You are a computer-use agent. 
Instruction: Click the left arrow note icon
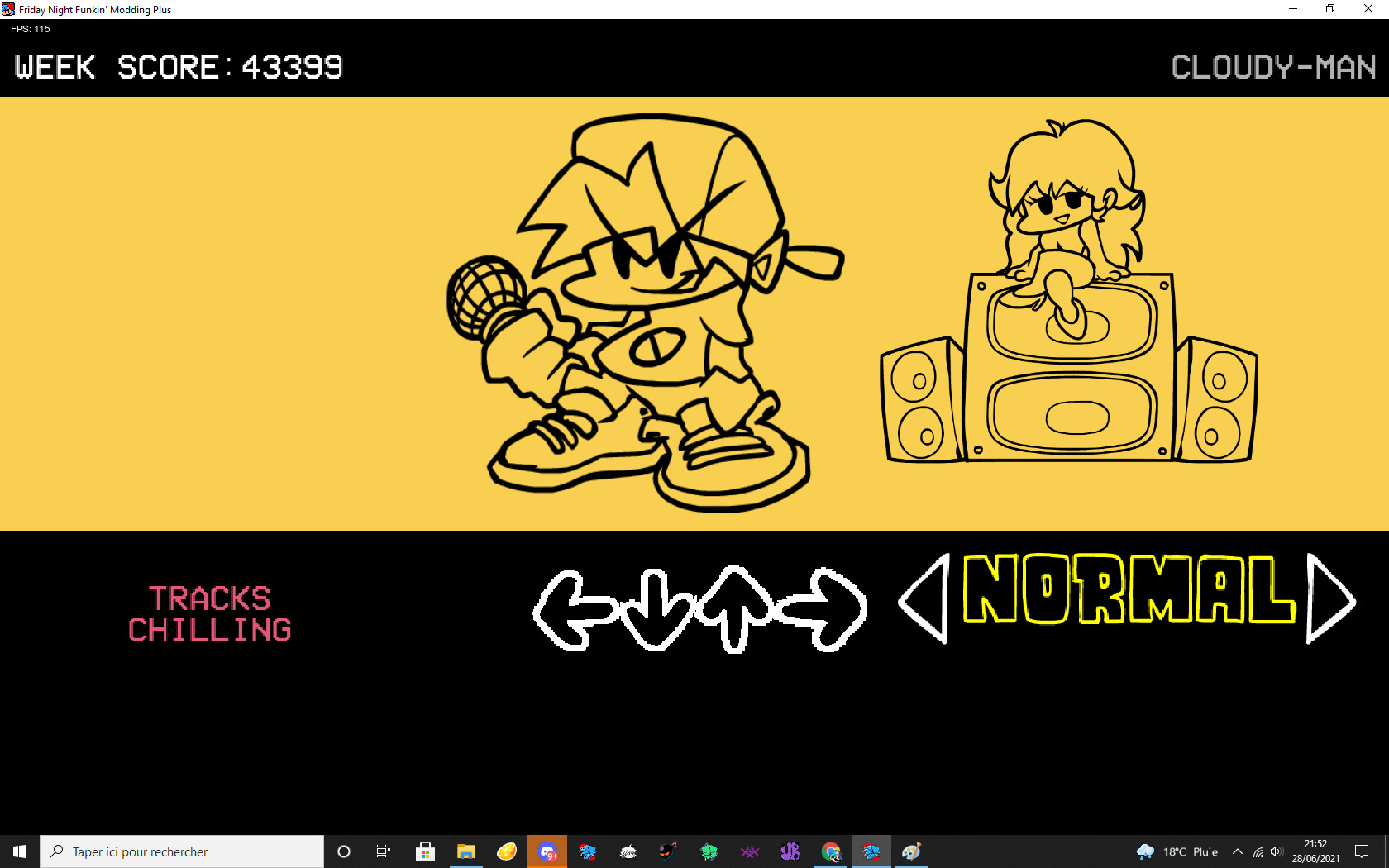tap(574, 610)
